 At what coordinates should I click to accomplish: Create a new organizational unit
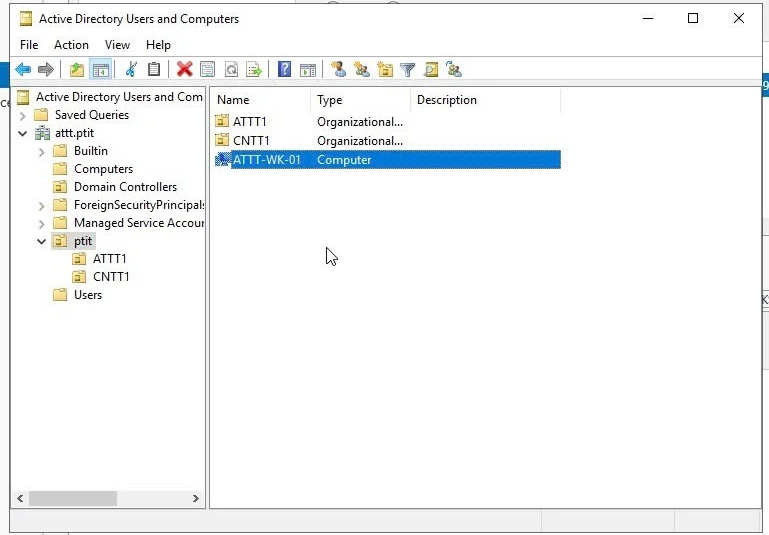click(385, 70)
